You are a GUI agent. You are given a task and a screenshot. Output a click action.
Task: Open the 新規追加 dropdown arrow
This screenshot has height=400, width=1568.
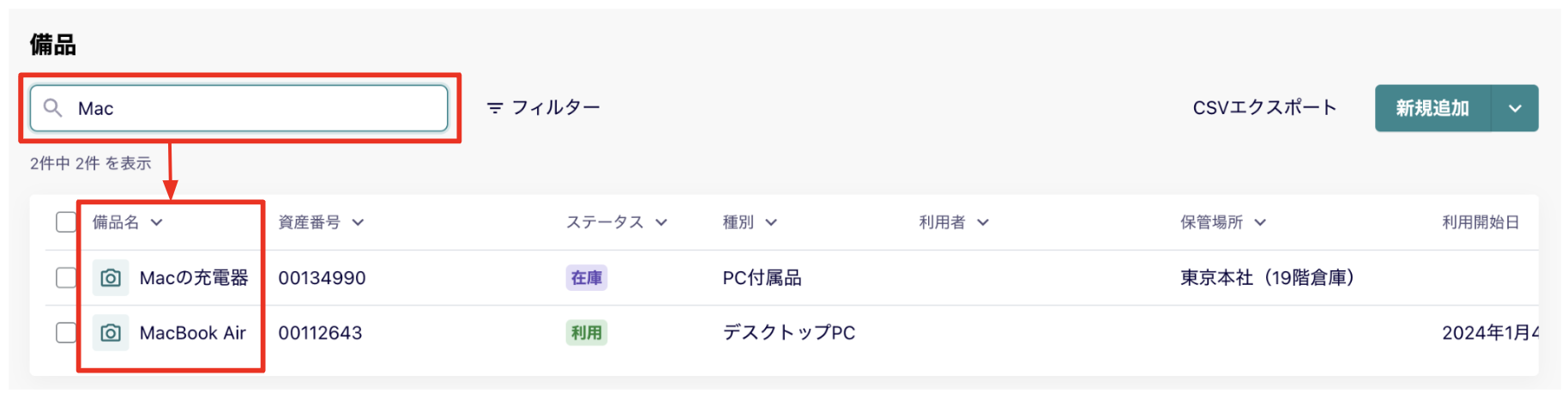pyautogui.click(x=1515, y=108)
